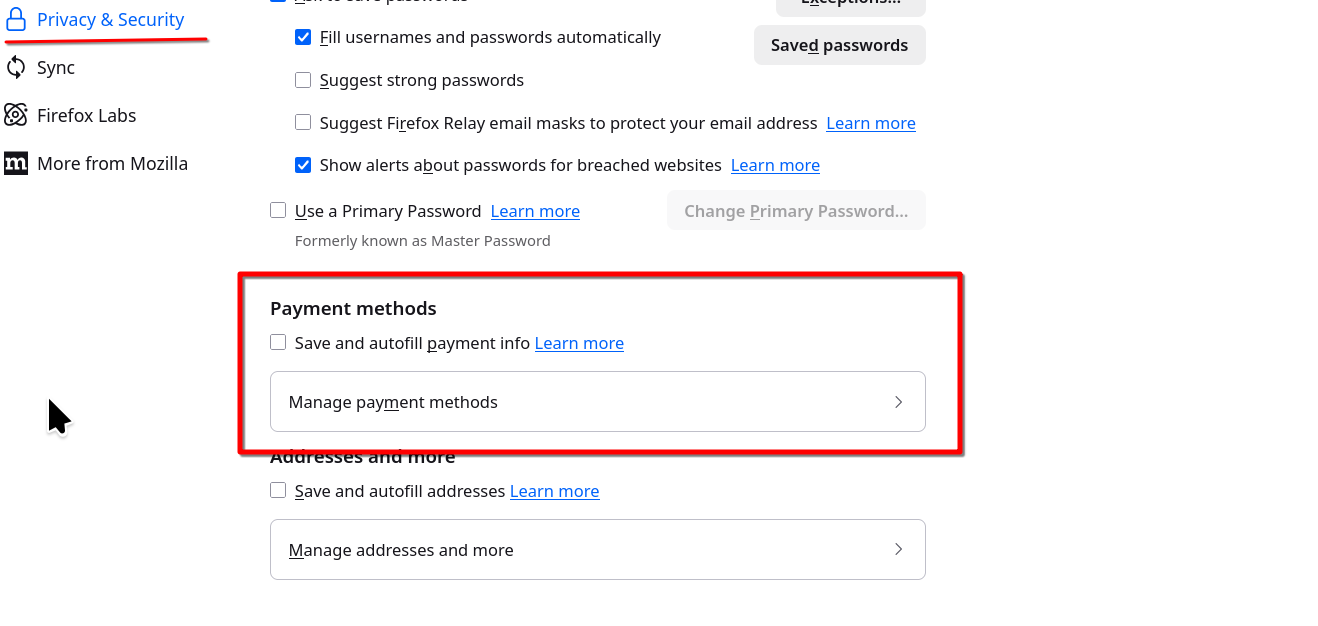Click the Firefox Labs flask icon
This screenshot has width=1318, height=626.
pyautogui.click(x=16, y=115)
